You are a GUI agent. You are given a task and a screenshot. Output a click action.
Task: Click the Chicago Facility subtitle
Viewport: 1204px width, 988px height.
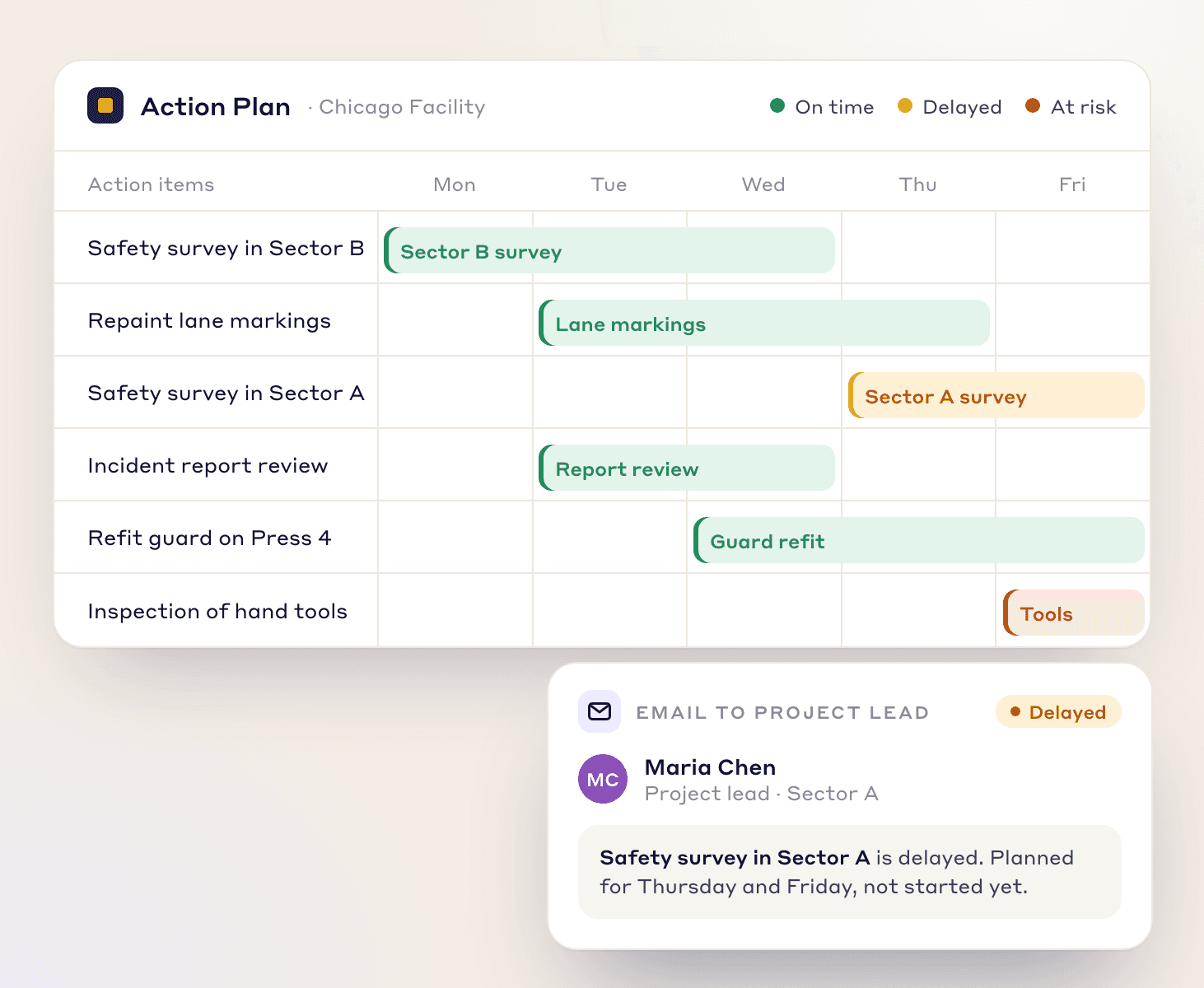[402, 107]
